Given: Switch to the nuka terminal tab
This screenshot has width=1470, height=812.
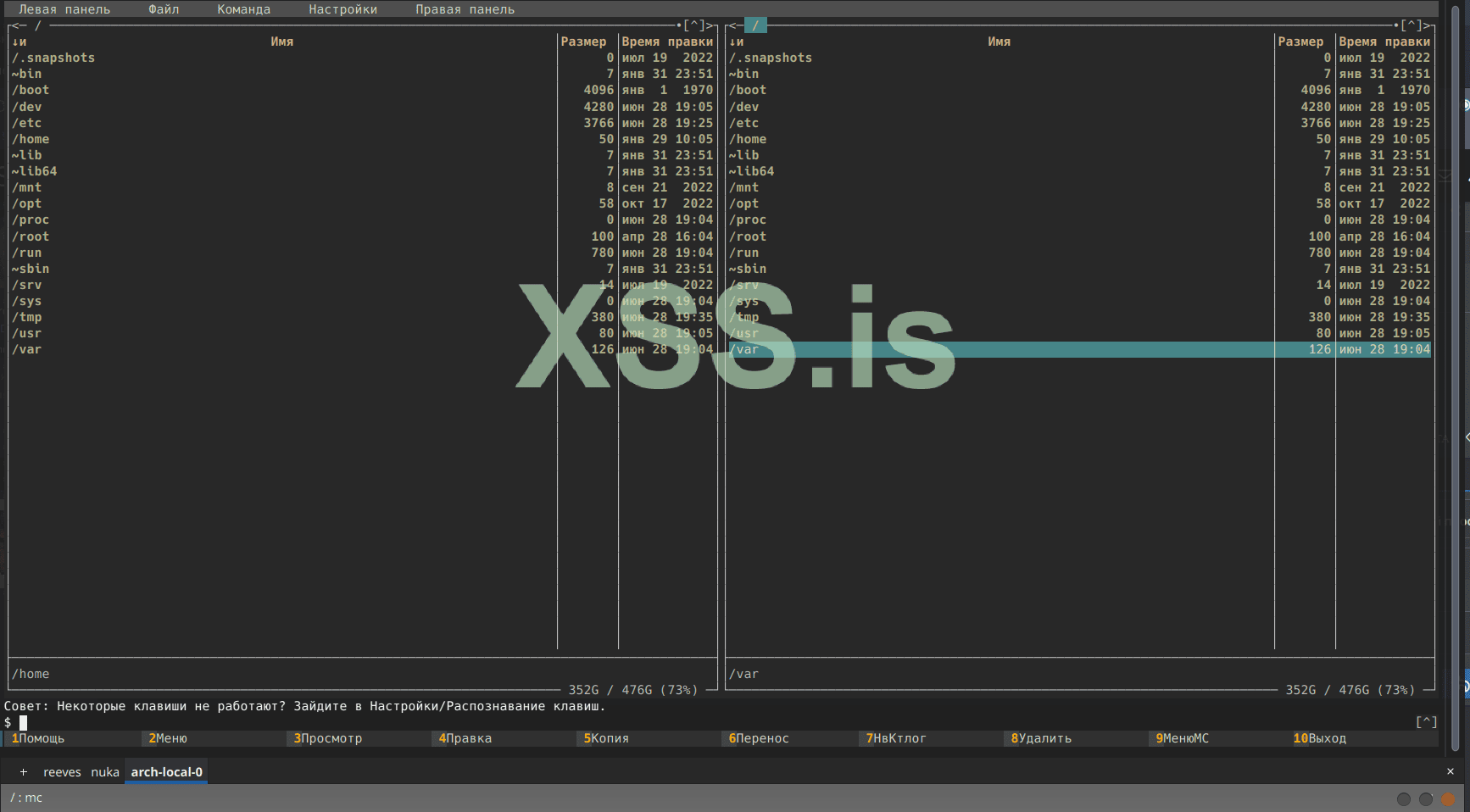Looking at the screenshot, I should coord(105,772).
